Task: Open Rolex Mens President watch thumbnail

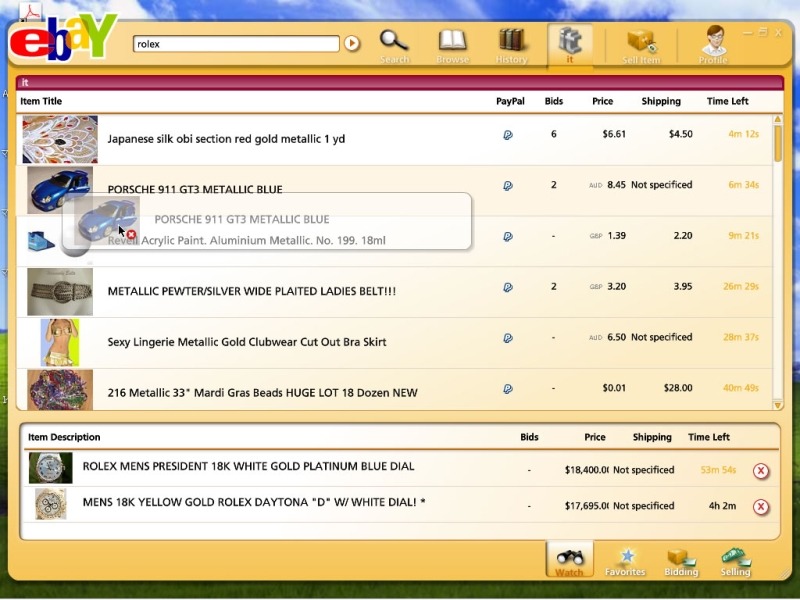Action: click(51, 468)
